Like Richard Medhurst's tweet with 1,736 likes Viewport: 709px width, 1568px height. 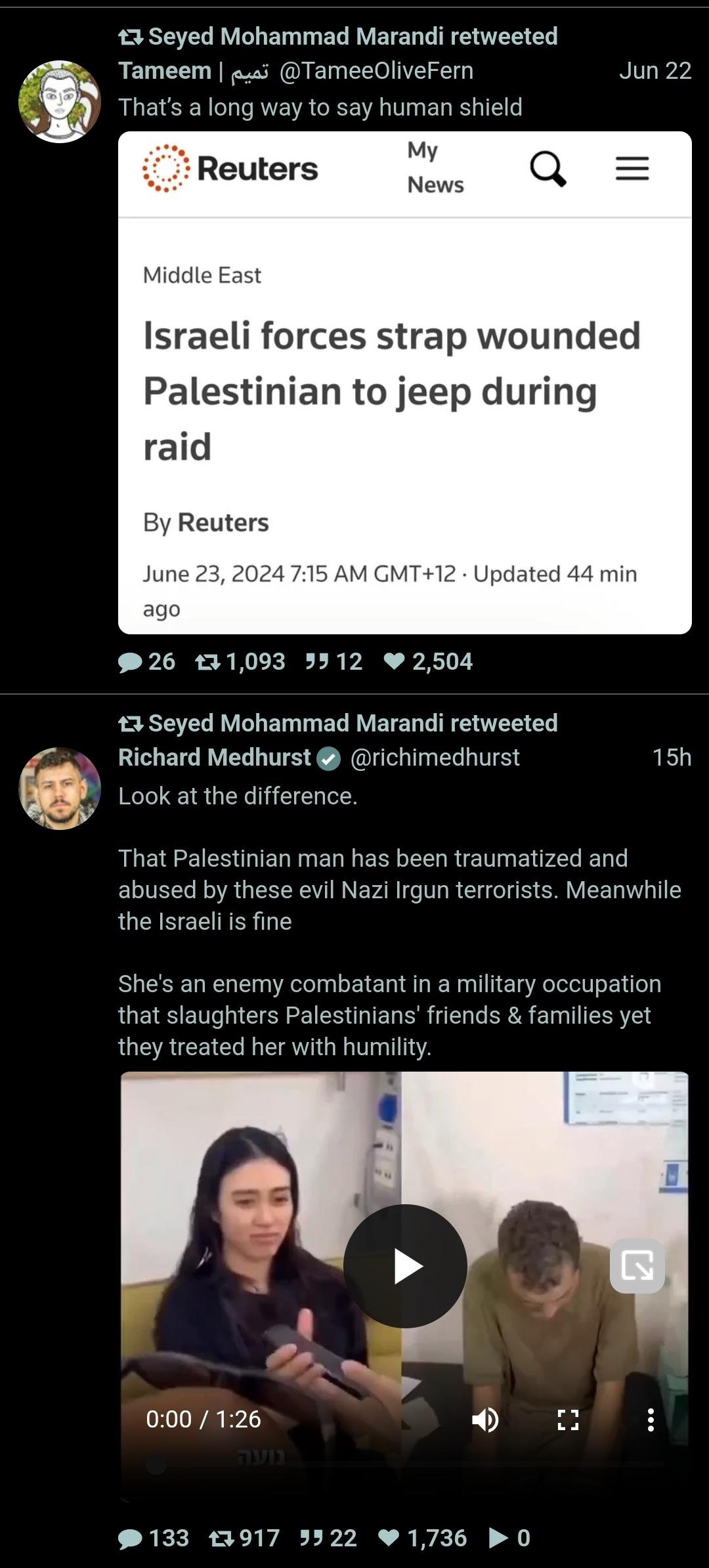coord(389,1538)
